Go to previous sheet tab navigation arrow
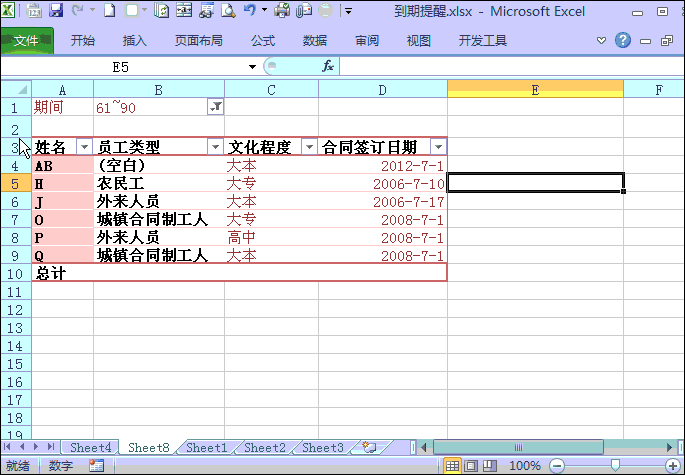Viewport: 685px width, 475px height. (x=22, y=447)
